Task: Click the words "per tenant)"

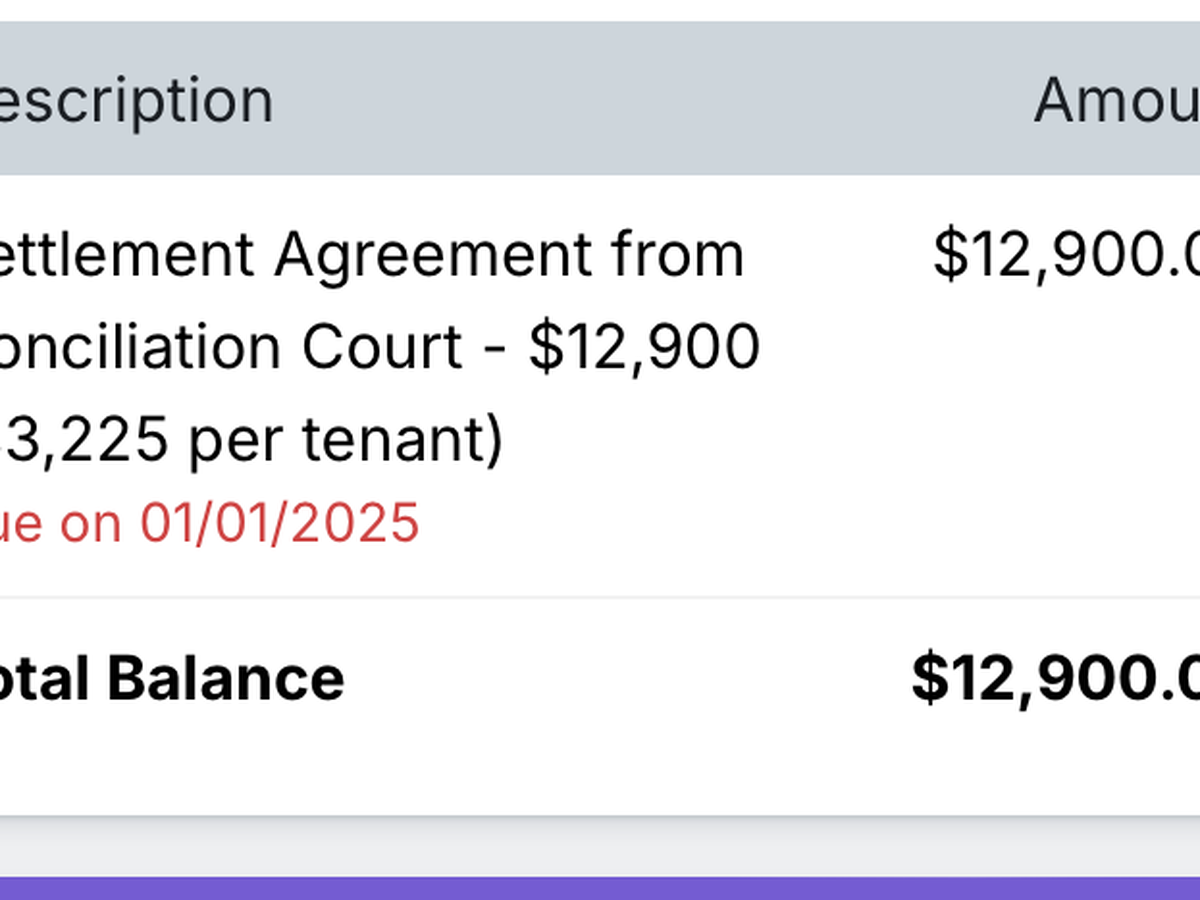Action: [x=345, y=440]
